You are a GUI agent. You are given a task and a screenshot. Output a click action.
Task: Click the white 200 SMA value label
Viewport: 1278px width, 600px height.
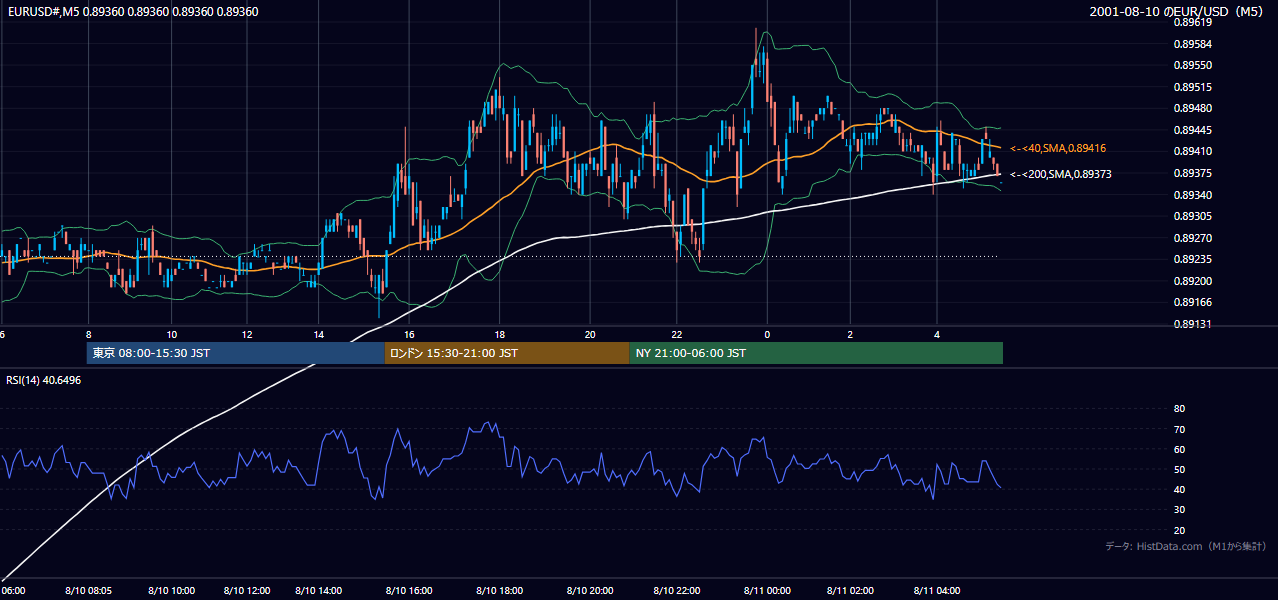click(x=1061, y=174)
